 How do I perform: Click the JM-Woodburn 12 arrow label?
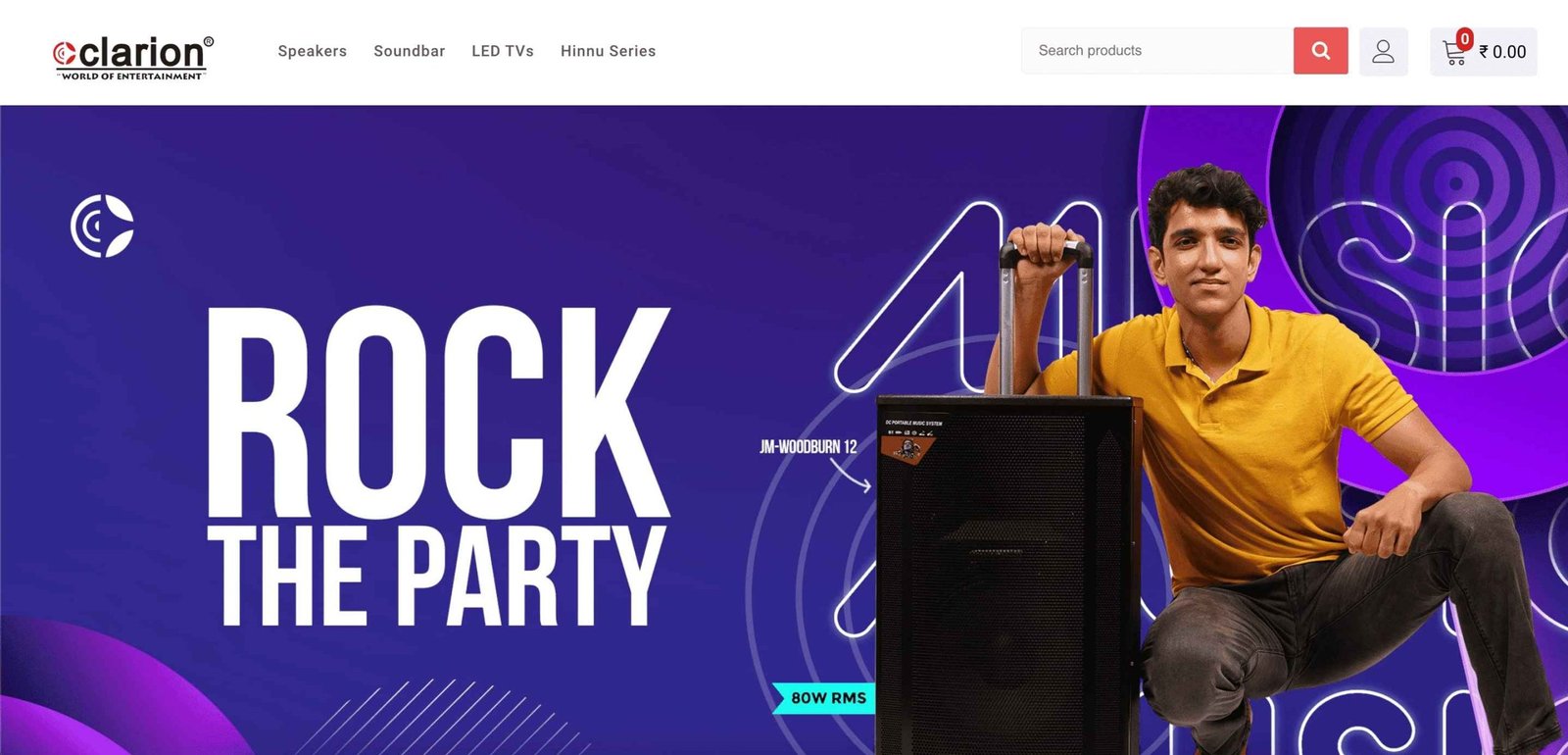(x=808, y=447)
